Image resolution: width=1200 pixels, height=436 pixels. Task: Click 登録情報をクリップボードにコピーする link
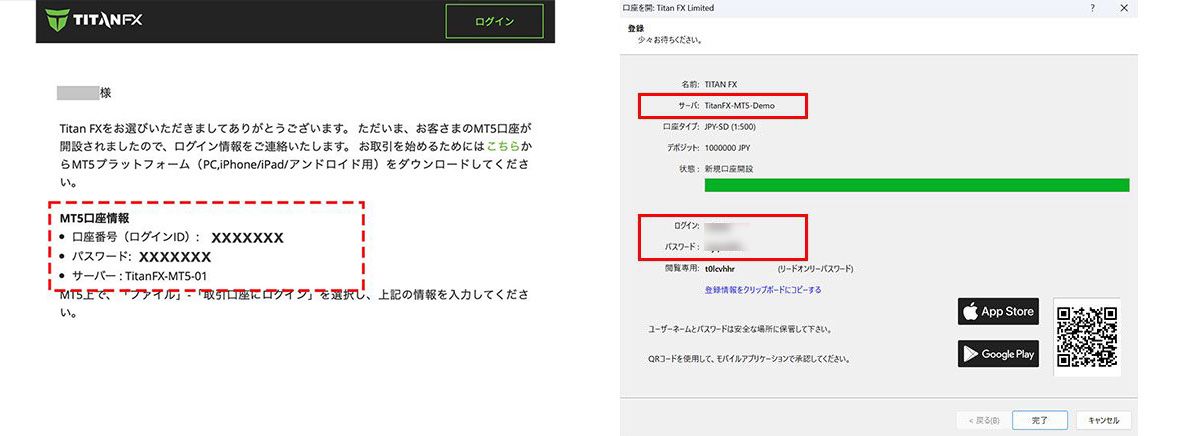coord(763,290)
